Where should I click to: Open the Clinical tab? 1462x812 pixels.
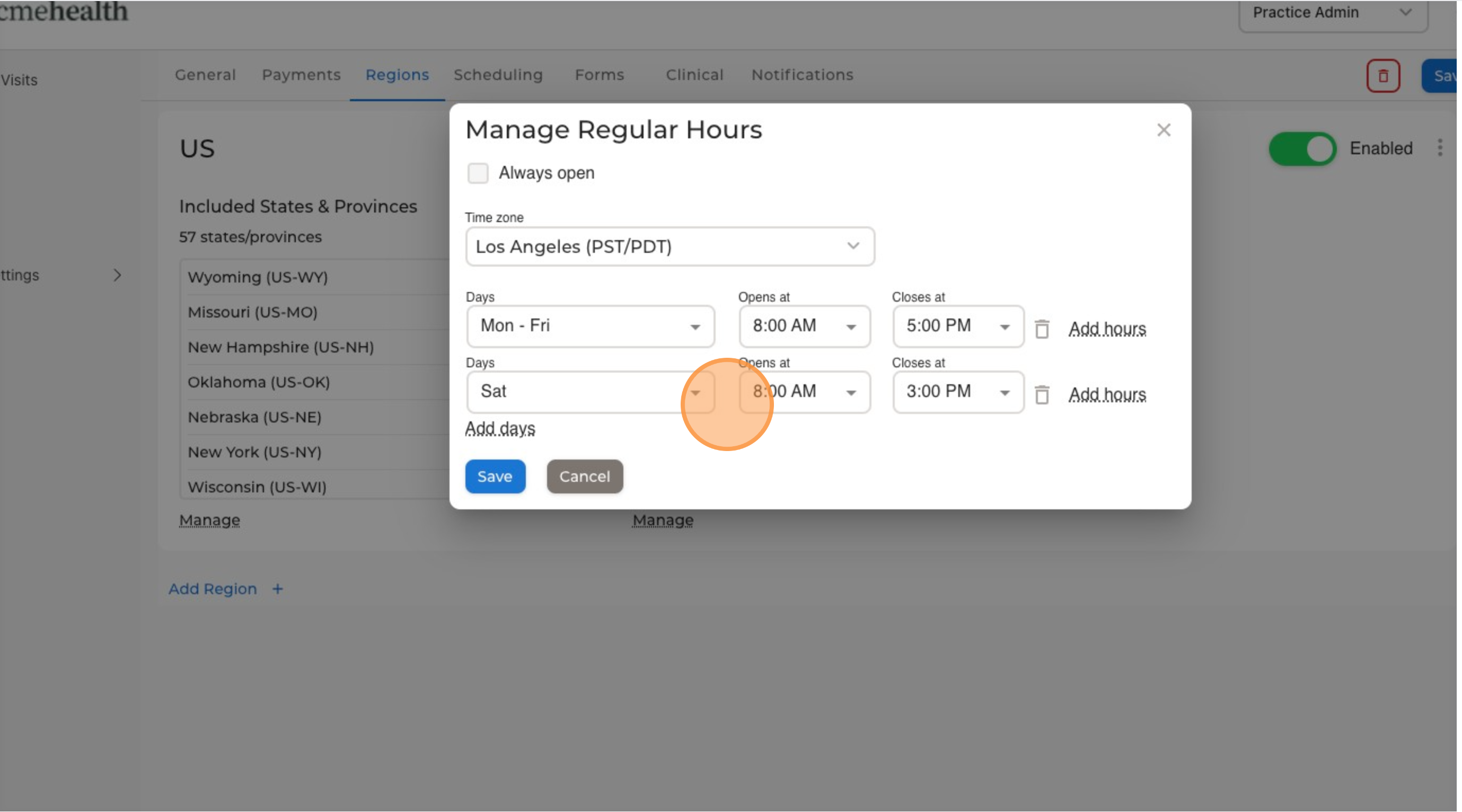click(694, 75)
